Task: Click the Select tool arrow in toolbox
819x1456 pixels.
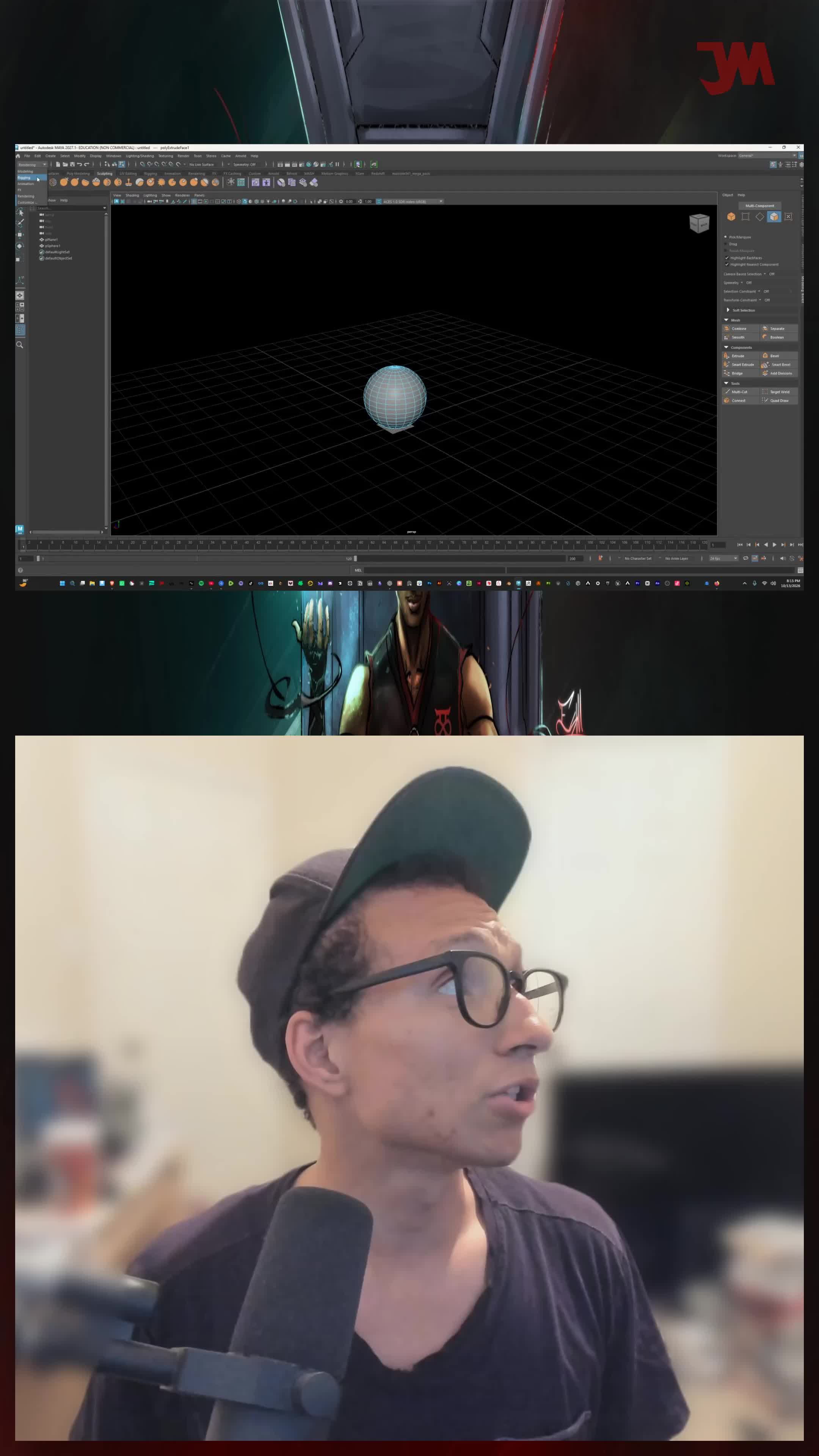Action: [x=20, y=212]
